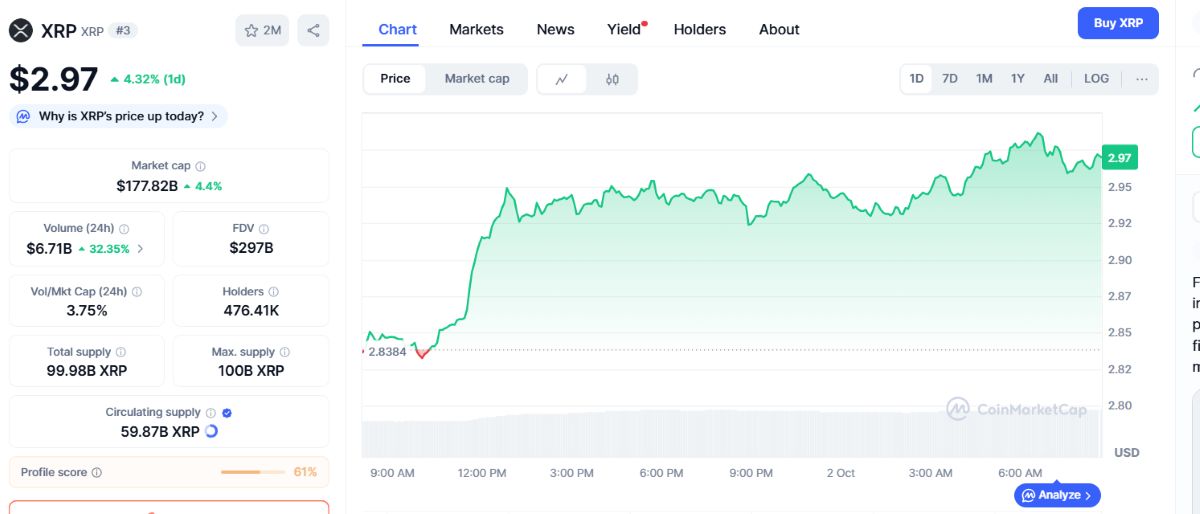The image size is (1200, 514).
Task: Click Circulating supply info icon
Action: (x=211, y=412)
